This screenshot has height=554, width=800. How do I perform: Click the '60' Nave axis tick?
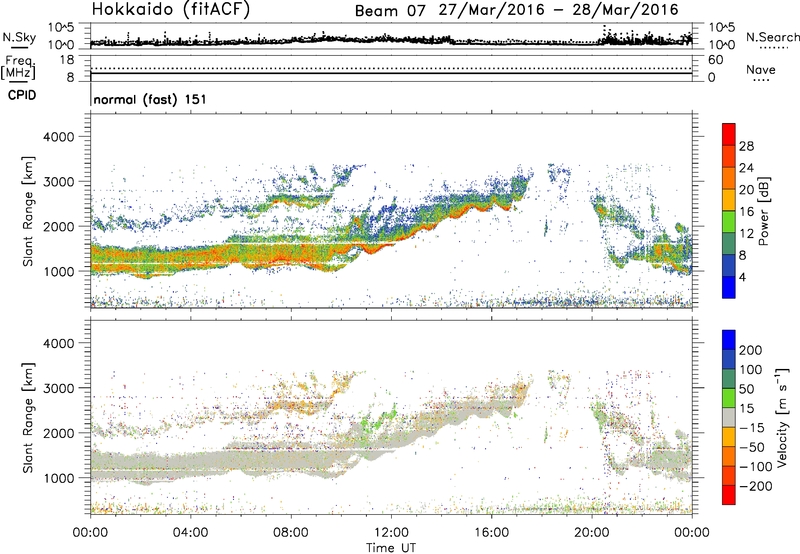pos(715,60)
